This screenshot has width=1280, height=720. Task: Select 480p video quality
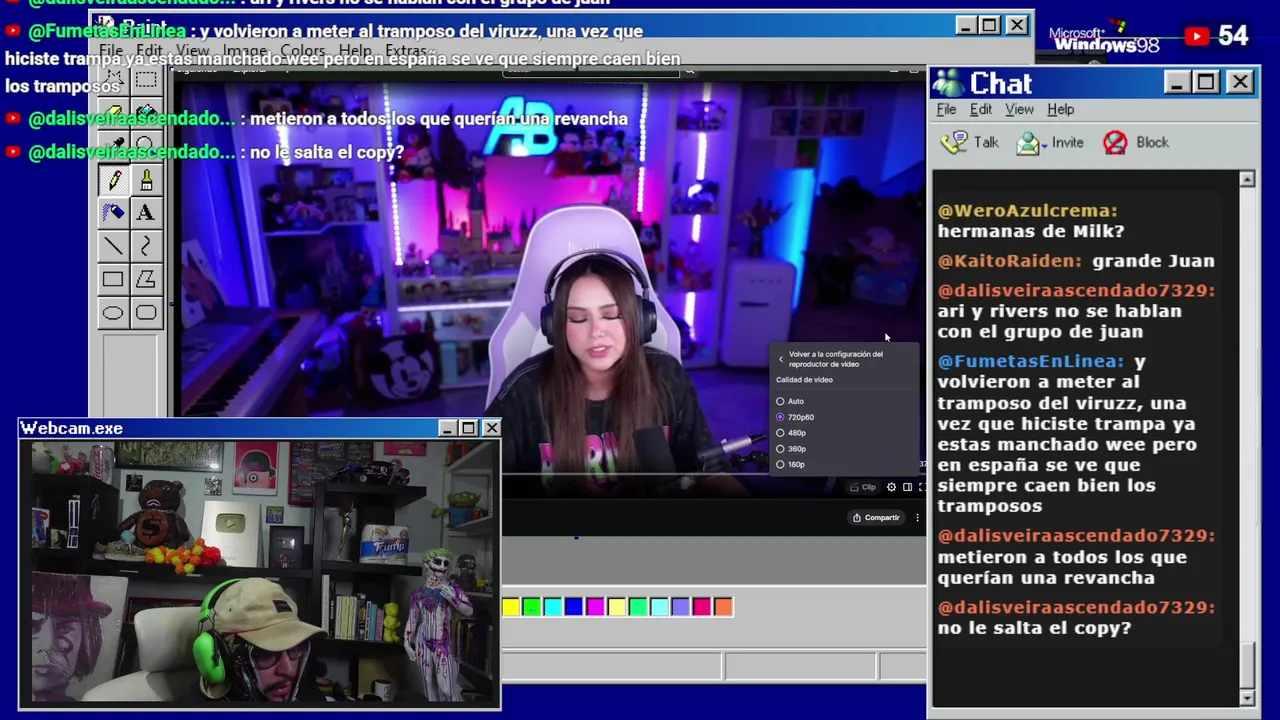(x=791, y=433)
